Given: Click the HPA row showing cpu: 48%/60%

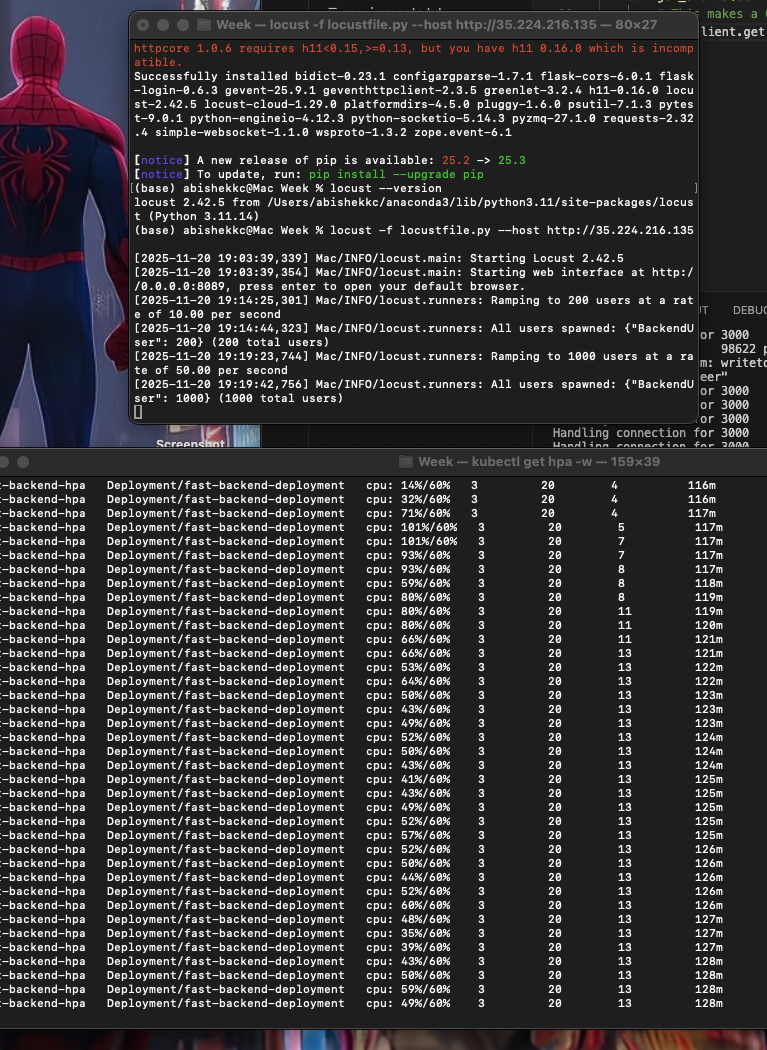Looking at the screenshot, I should [x=361, y=919].
